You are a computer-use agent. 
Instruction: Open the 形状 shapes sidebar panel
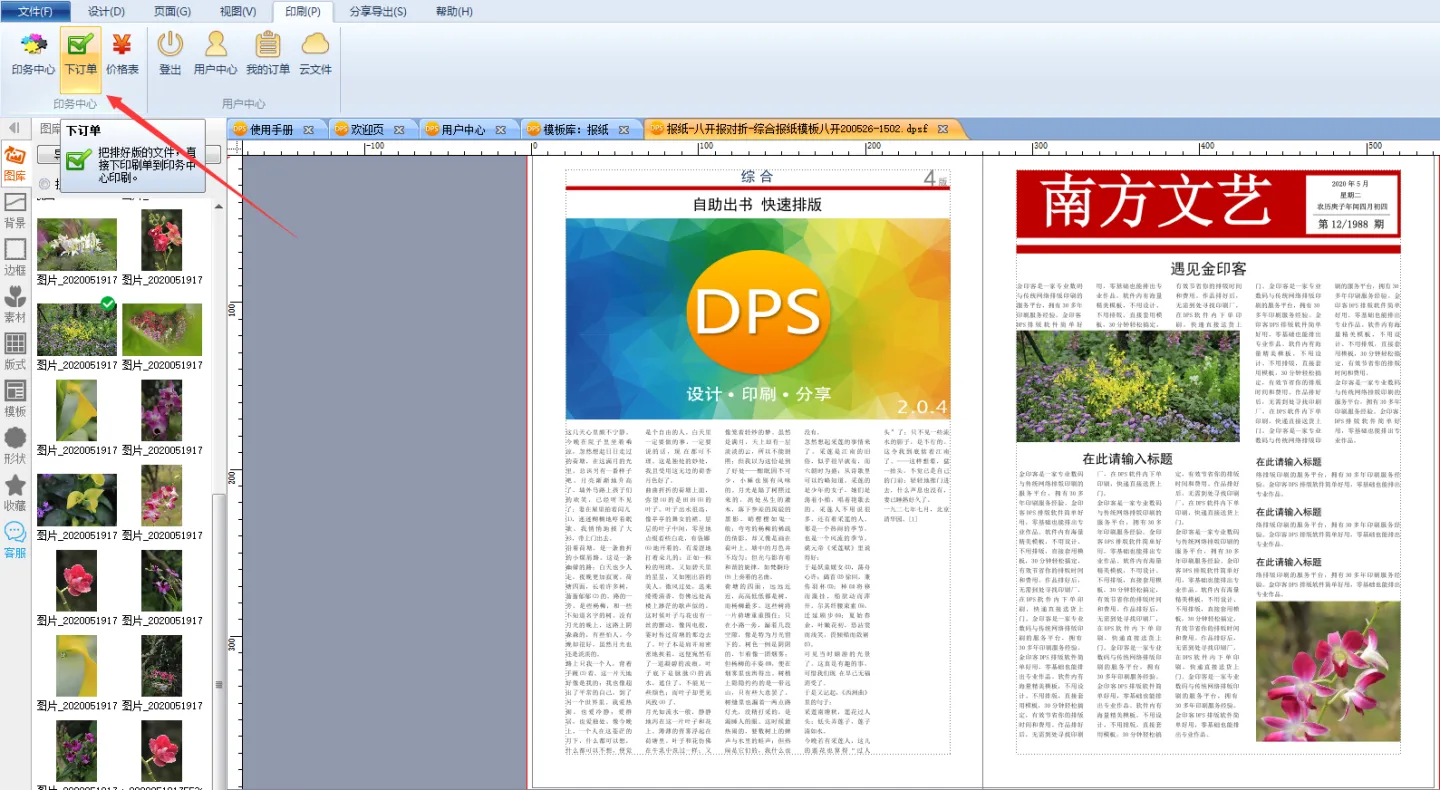15,446
